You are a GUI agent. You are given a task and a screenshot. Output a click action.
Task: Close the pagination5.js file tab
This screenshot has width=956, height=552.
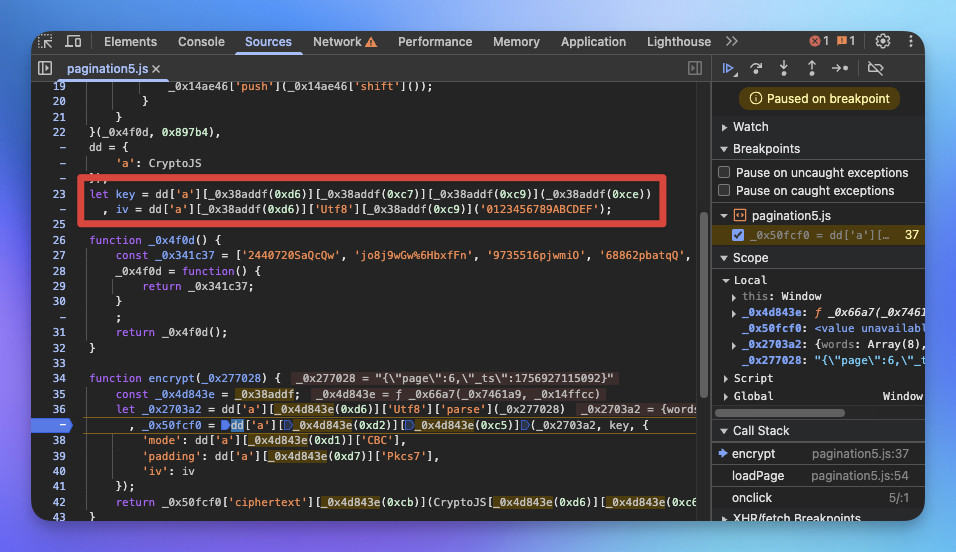pos(156,69)
